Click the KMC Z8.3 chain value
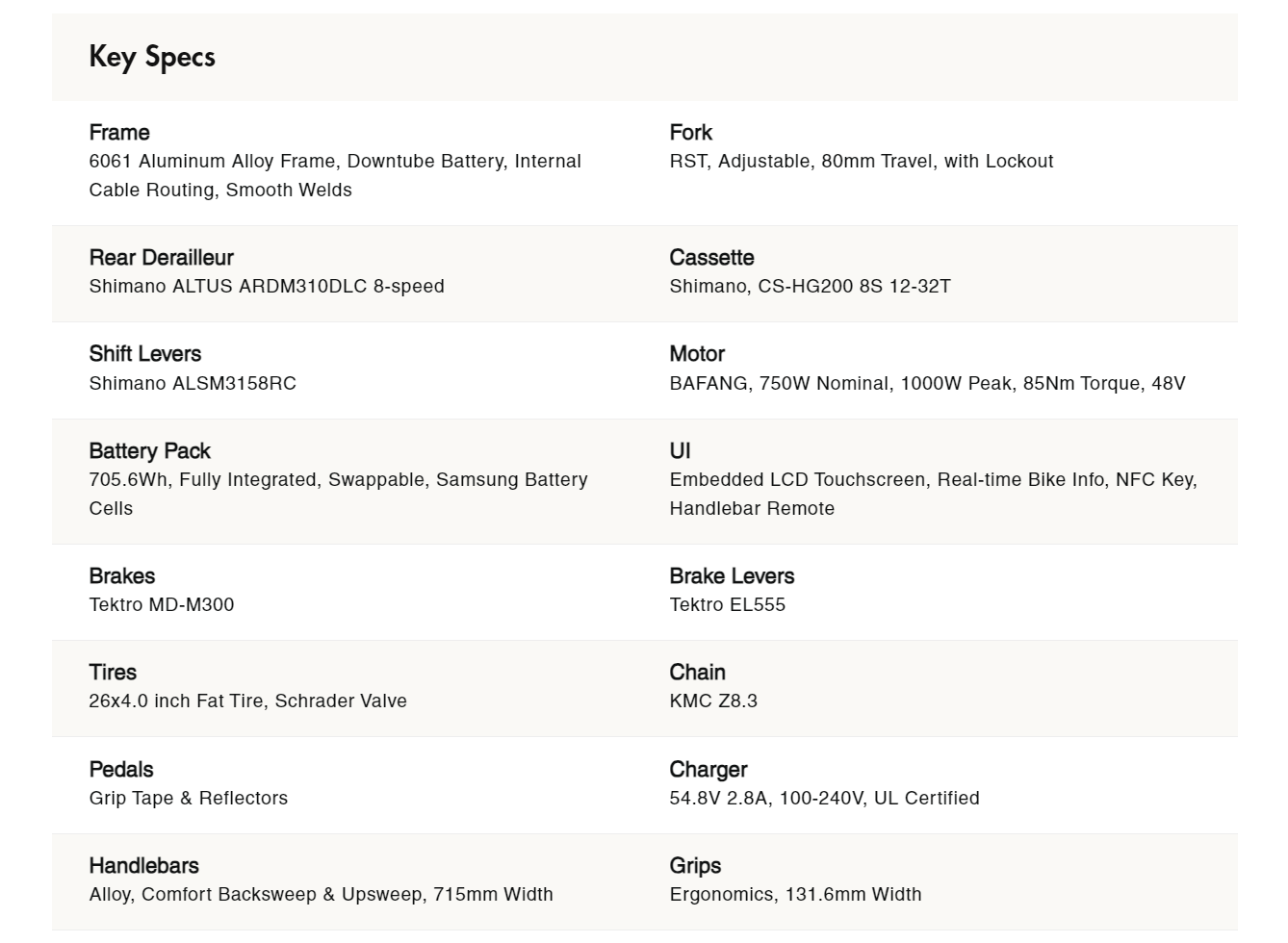This screenshot has height=943, width=1288. click(x=712, y=701)
